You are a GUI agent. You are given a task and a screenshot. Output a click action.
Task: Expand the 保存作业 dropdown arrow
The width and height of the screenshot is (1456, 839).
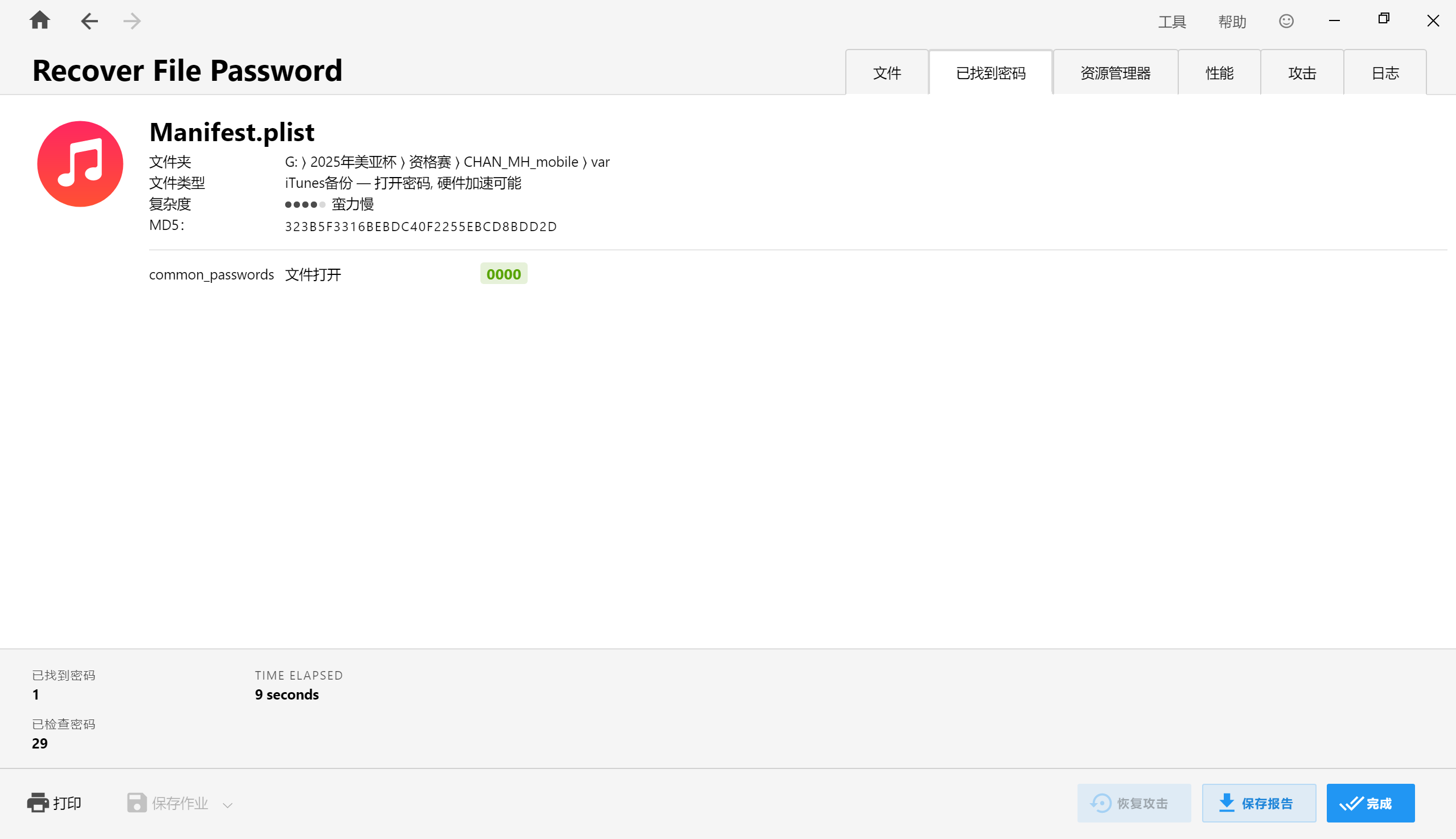[x=228, y=805]
